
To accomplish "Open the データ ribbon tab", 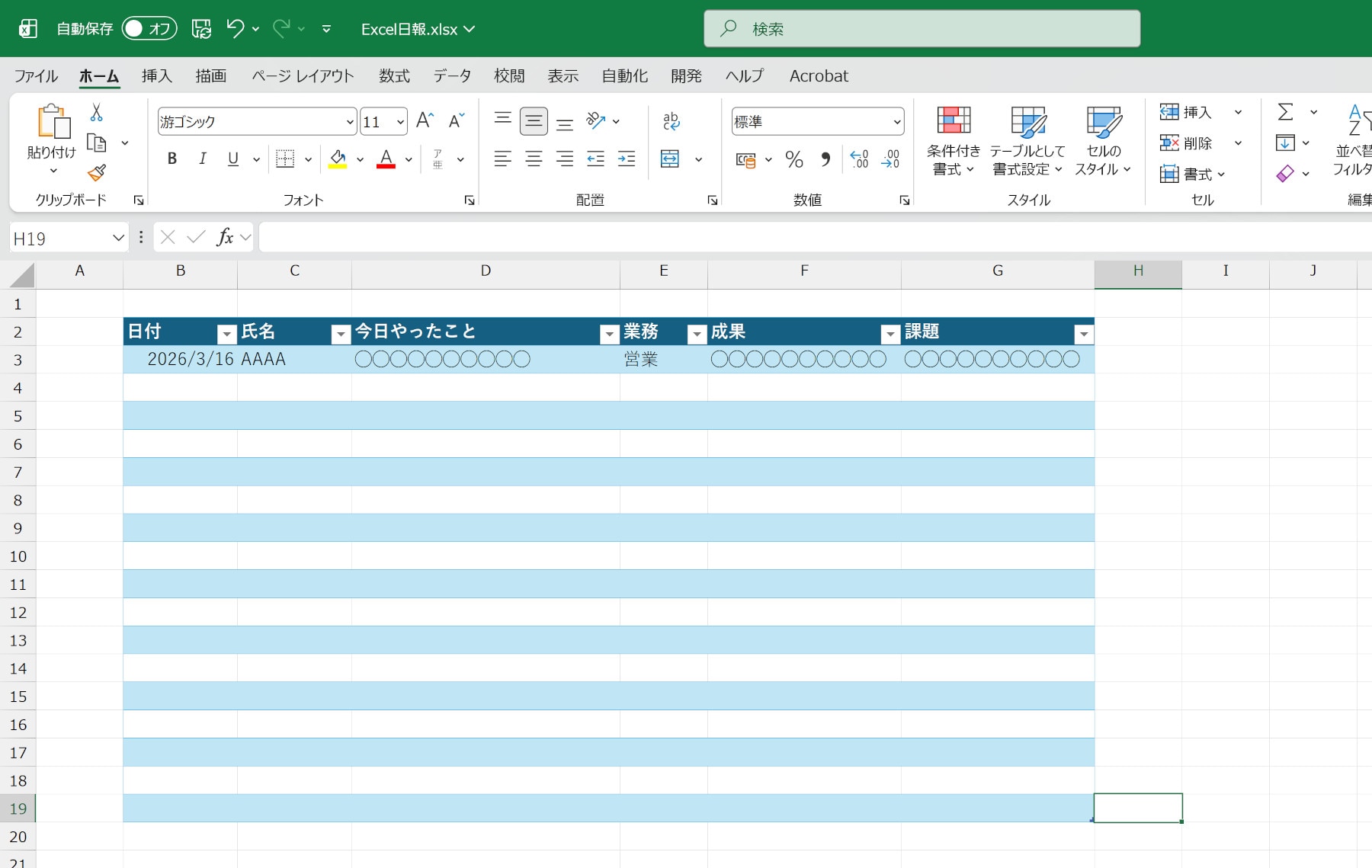I will coord(451,75).
